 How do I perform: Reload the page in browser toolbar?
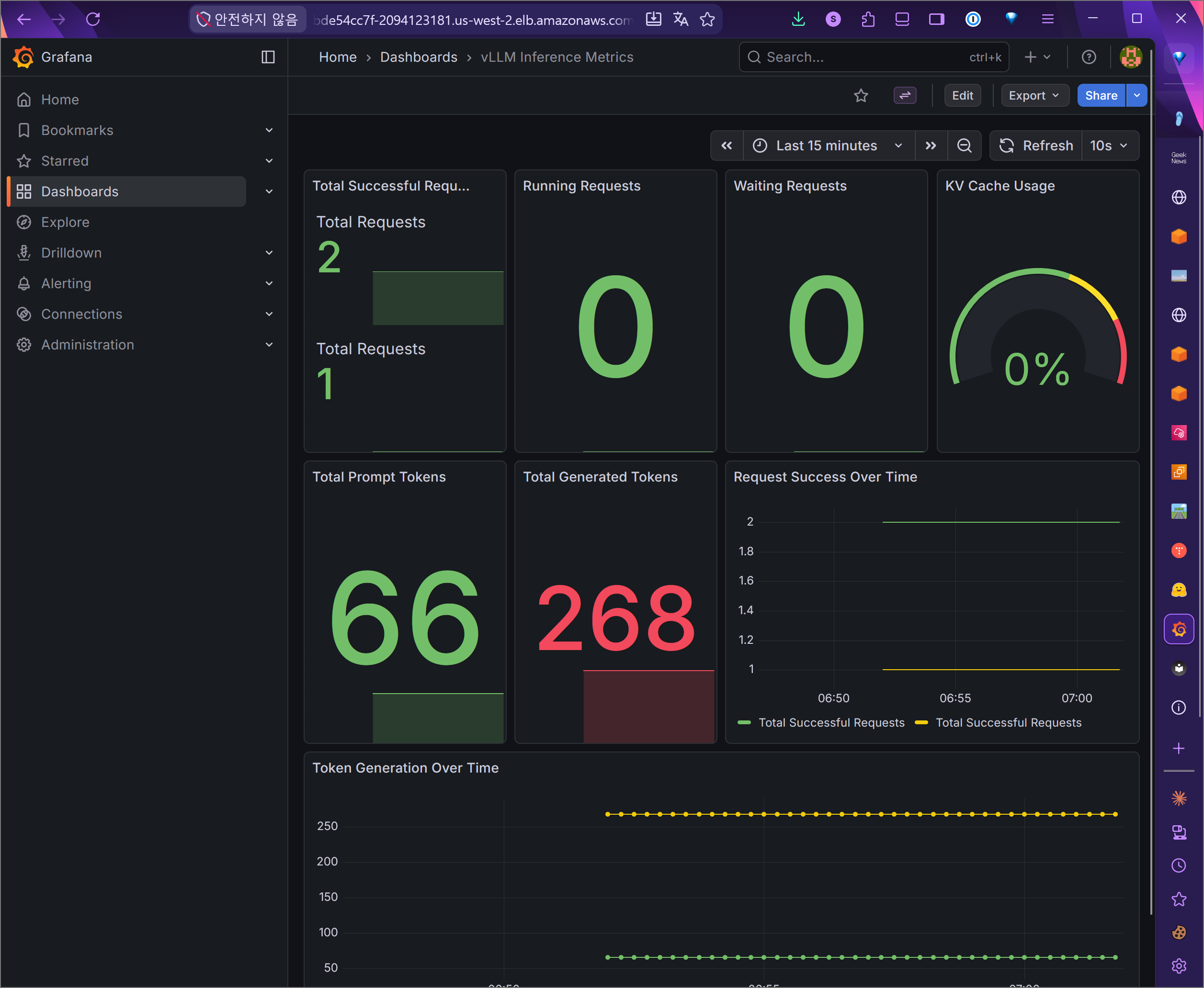point(93,19)
